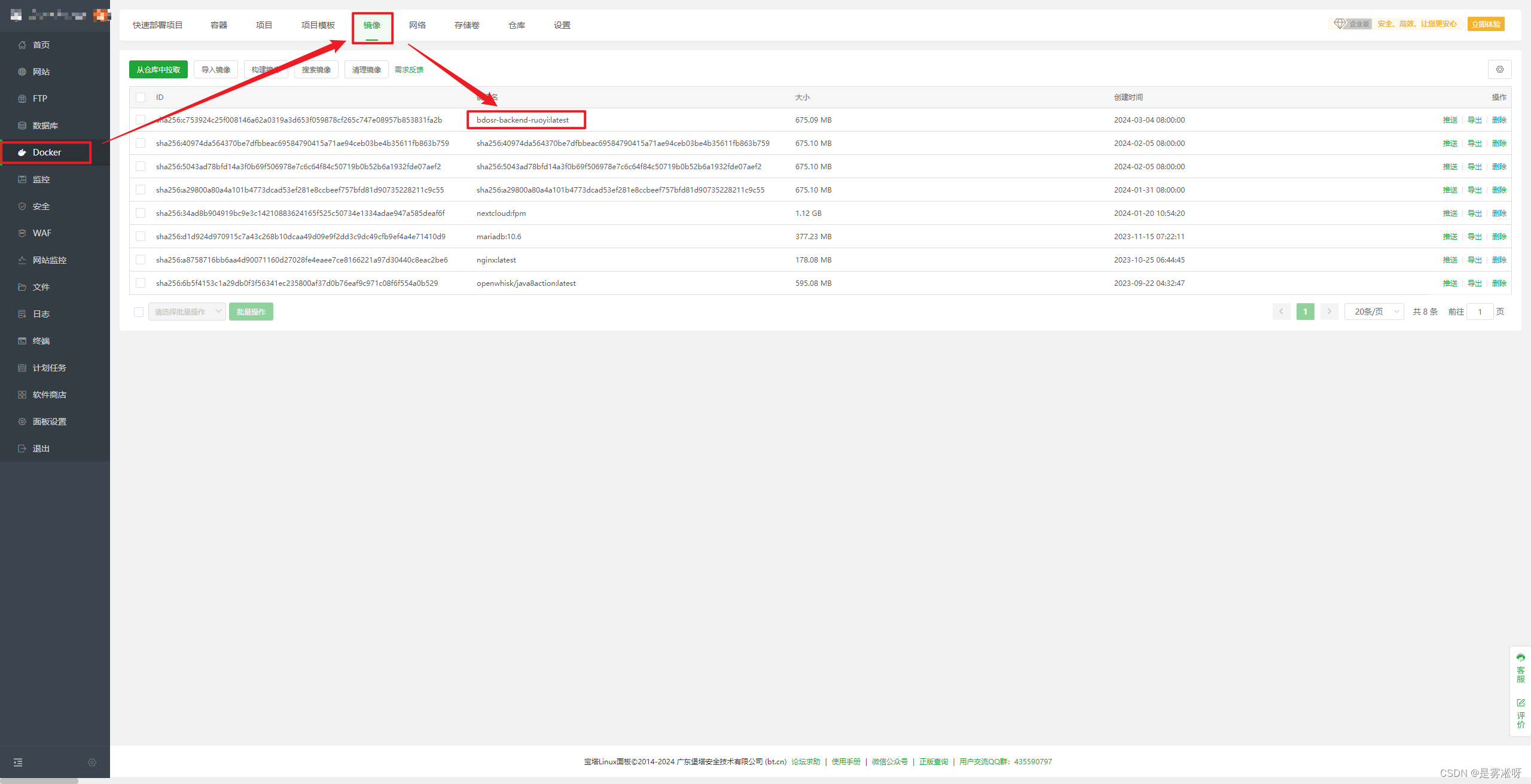This screenshot has height=784, width=1531.
Task: Click the folder icon beside 文件
Action: point(22,287)
